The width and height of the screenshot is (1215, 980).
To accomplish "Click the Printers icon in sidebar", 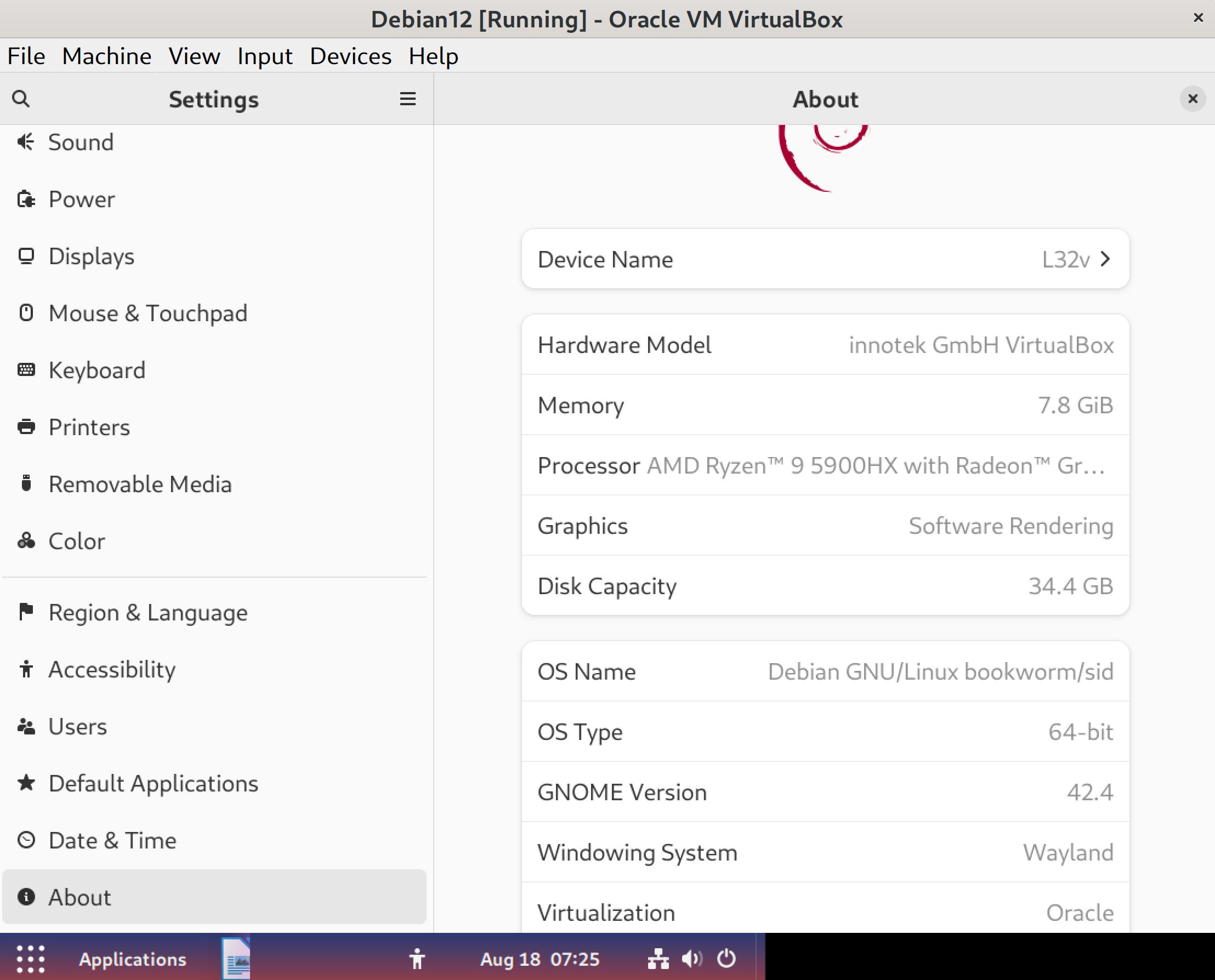I will click(x=26, y=427).
